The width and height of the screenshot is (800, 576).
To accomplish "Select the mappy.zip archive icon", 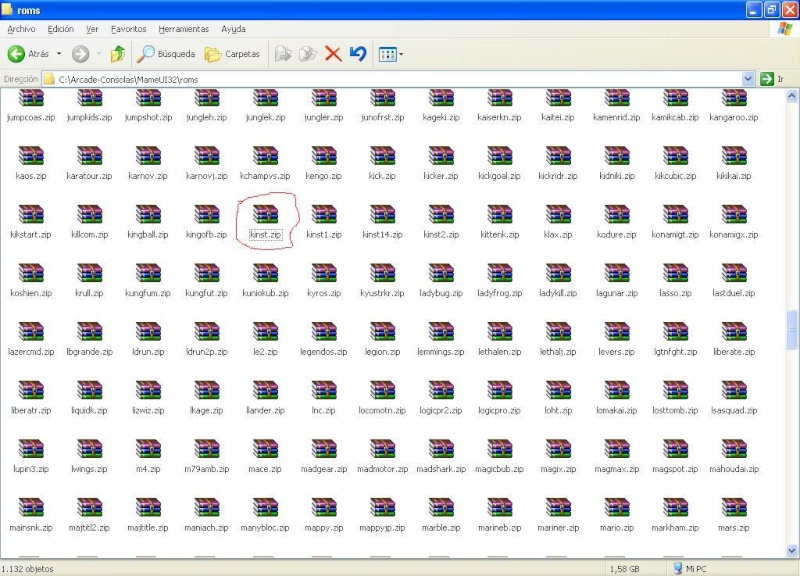I will 324,508.
